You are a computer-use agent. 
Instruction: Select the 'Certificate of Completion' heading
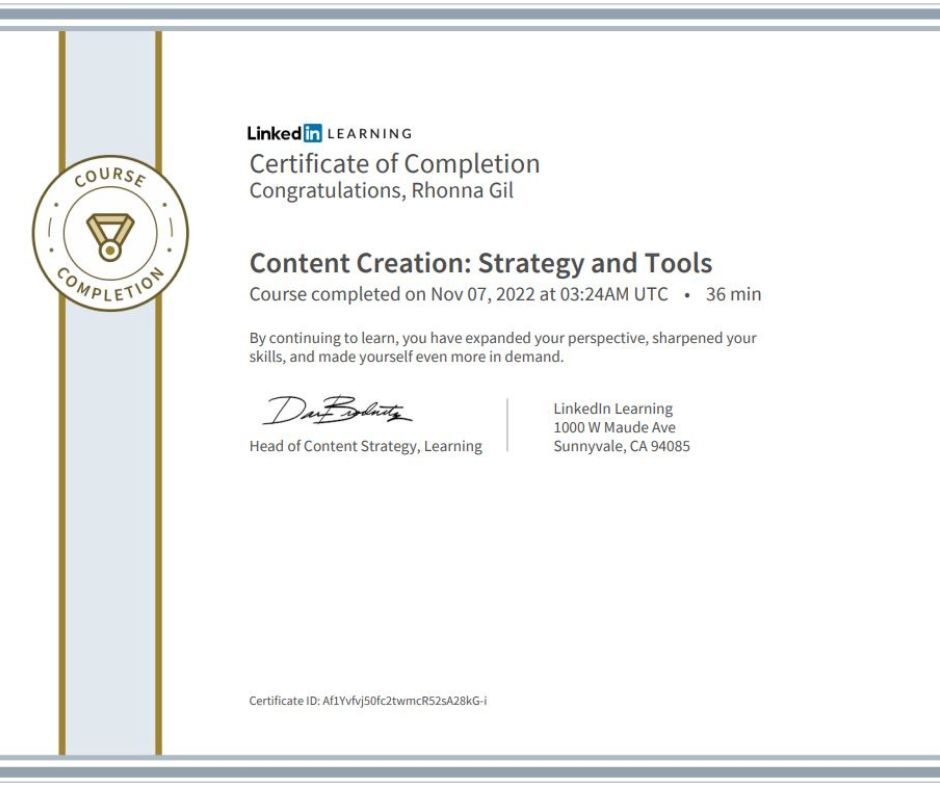pos(393,163)
